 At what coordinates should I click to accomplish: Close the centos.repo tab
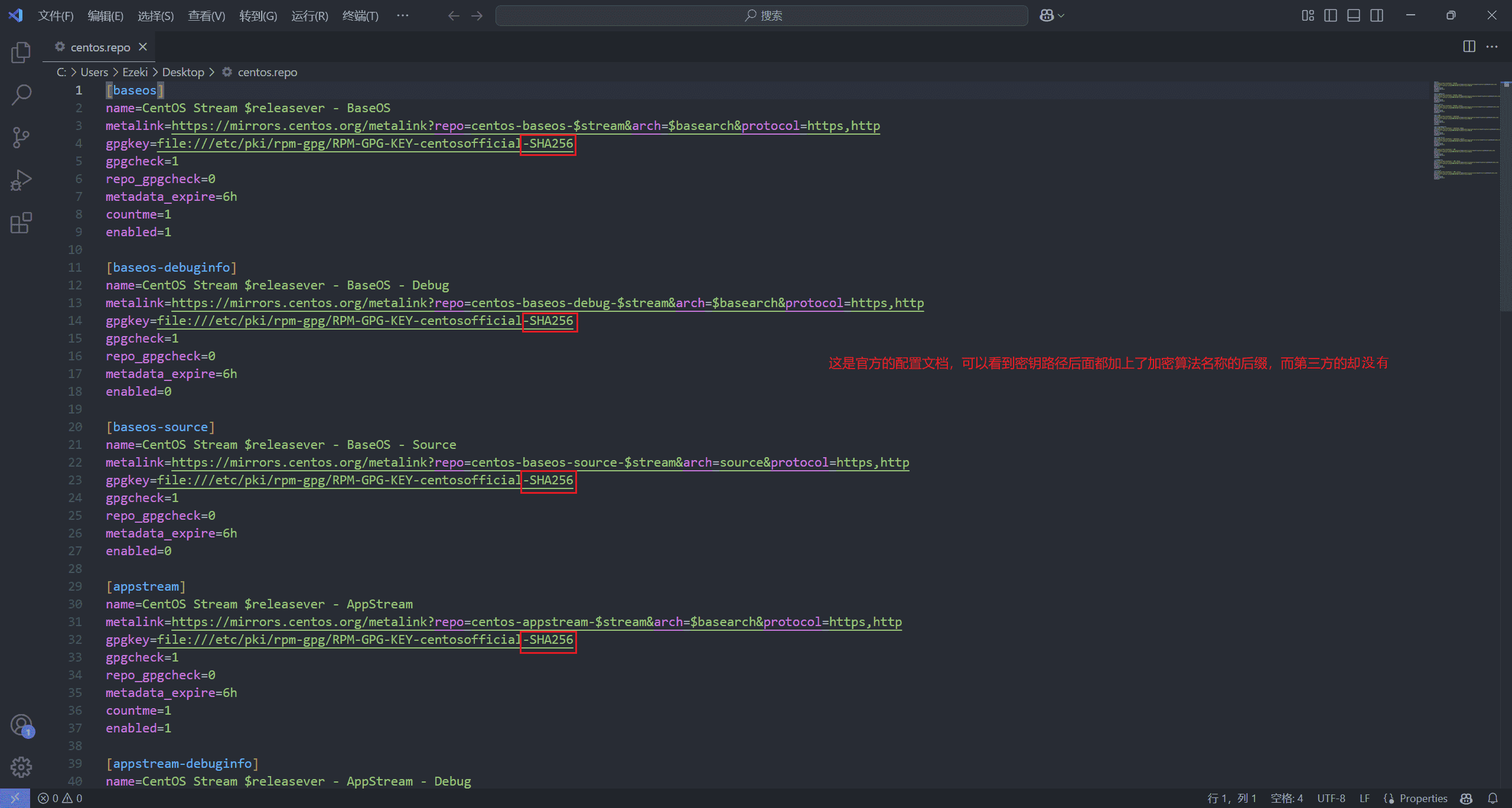[x=143, y=47]
